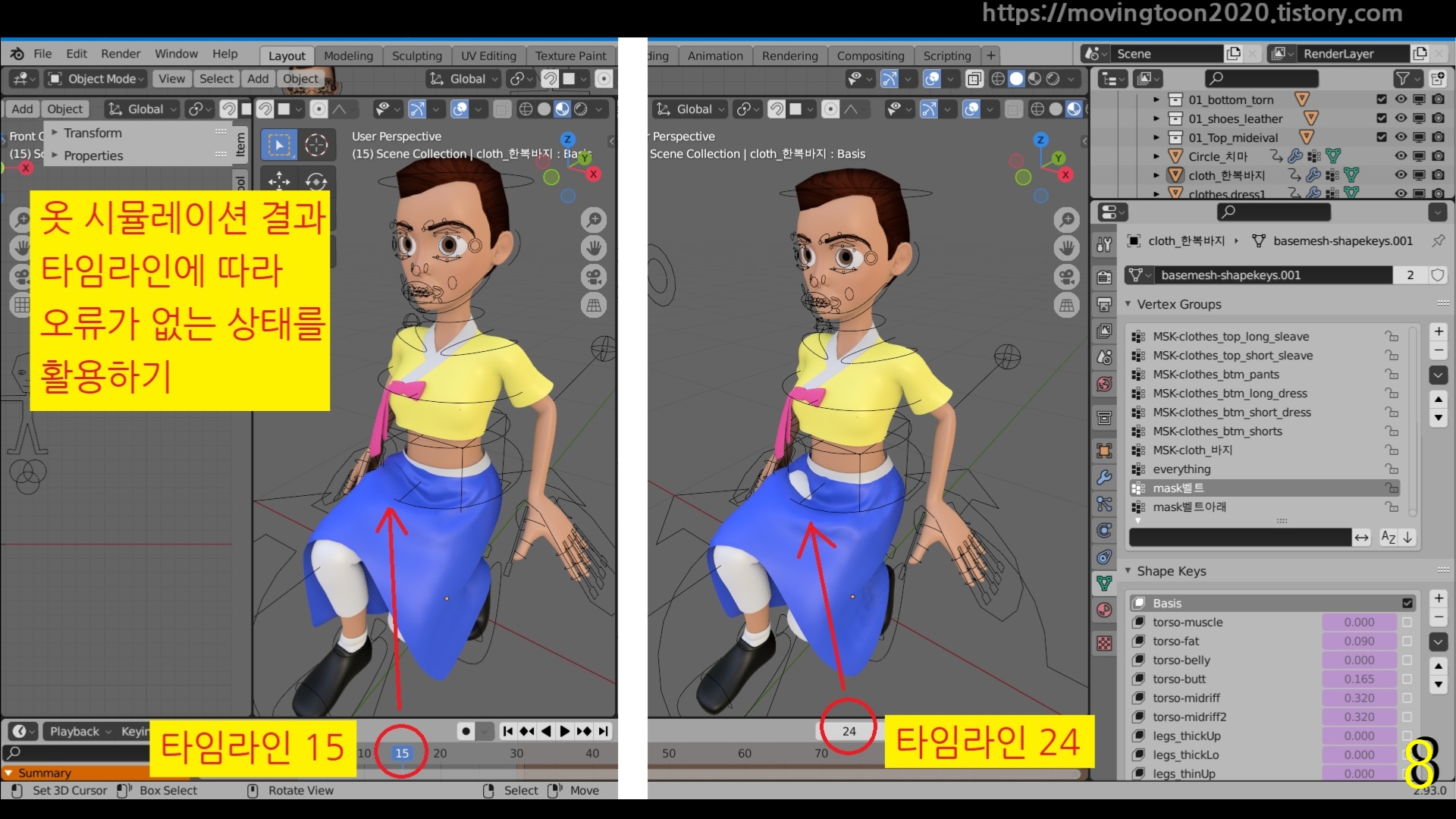Open File menu
1456x819 pixels.
pos(42,54)
